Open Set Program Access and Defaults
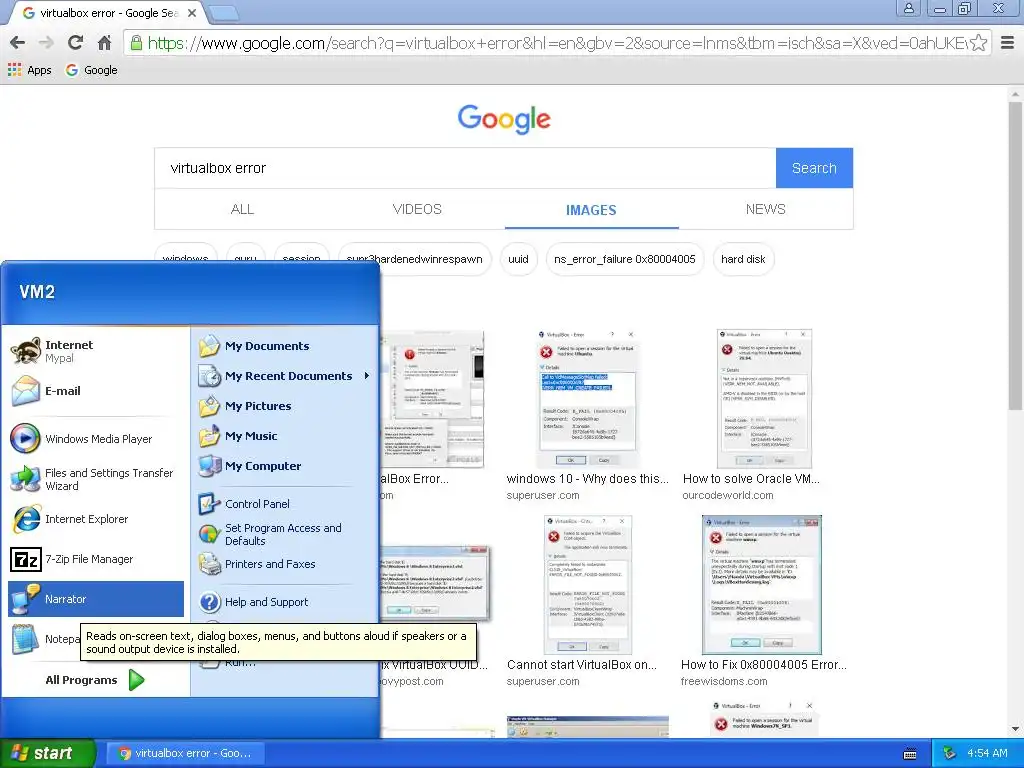The width and height of the screenshot is (1024, 768). pos(285,534)
